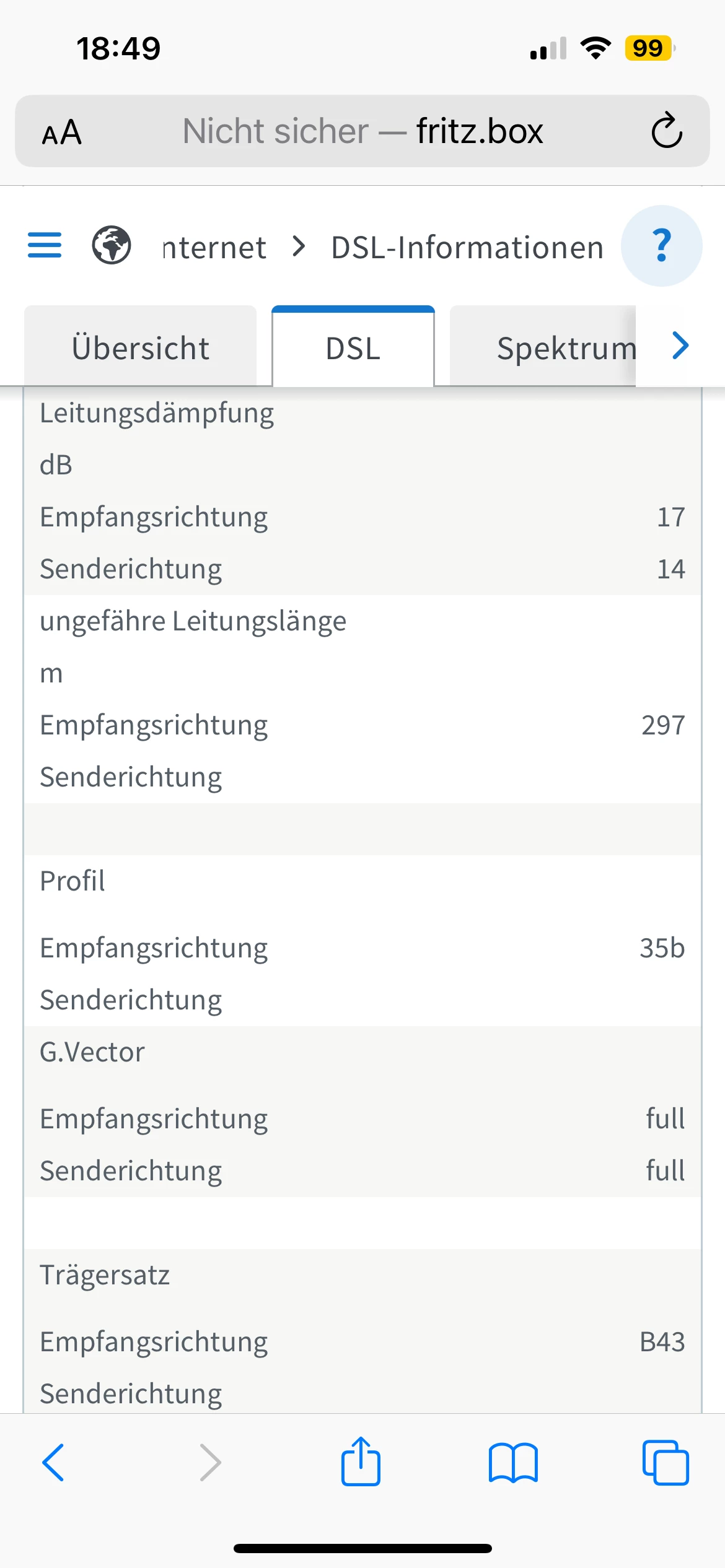Tap the globe Internet icon
Image resolution: width=725 pixels, height=1568 pixels.
point(112,245)
